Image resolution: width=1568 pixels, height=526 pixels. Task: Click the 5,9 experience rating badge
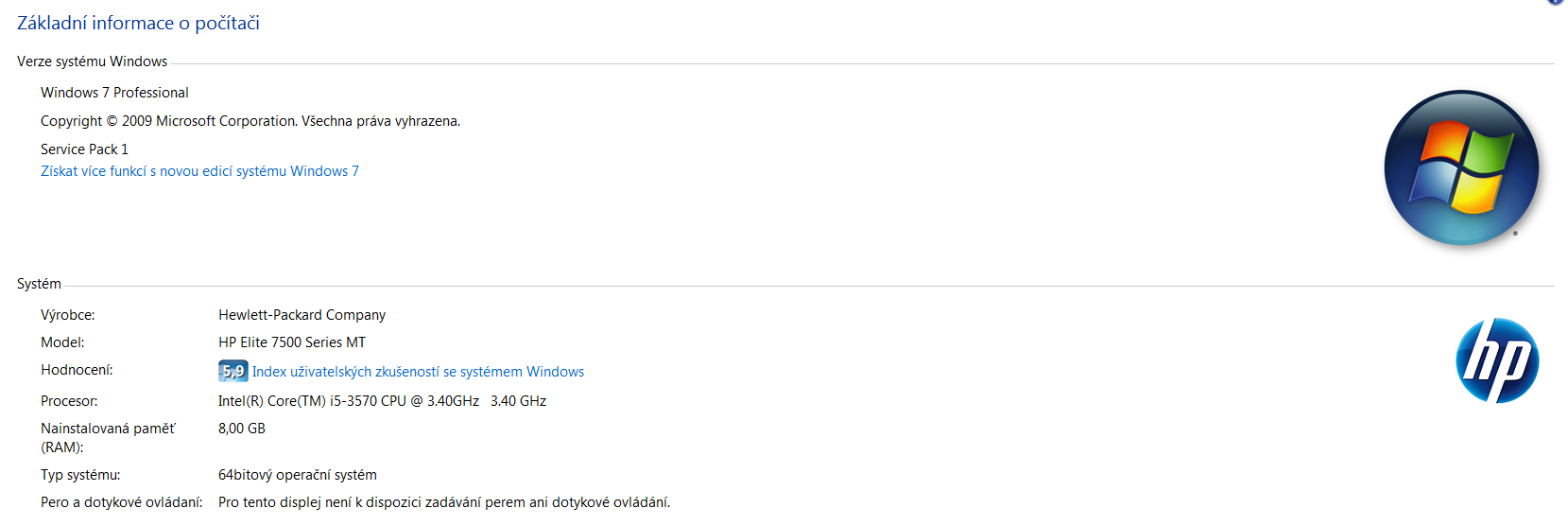click(x=233, y=372)
